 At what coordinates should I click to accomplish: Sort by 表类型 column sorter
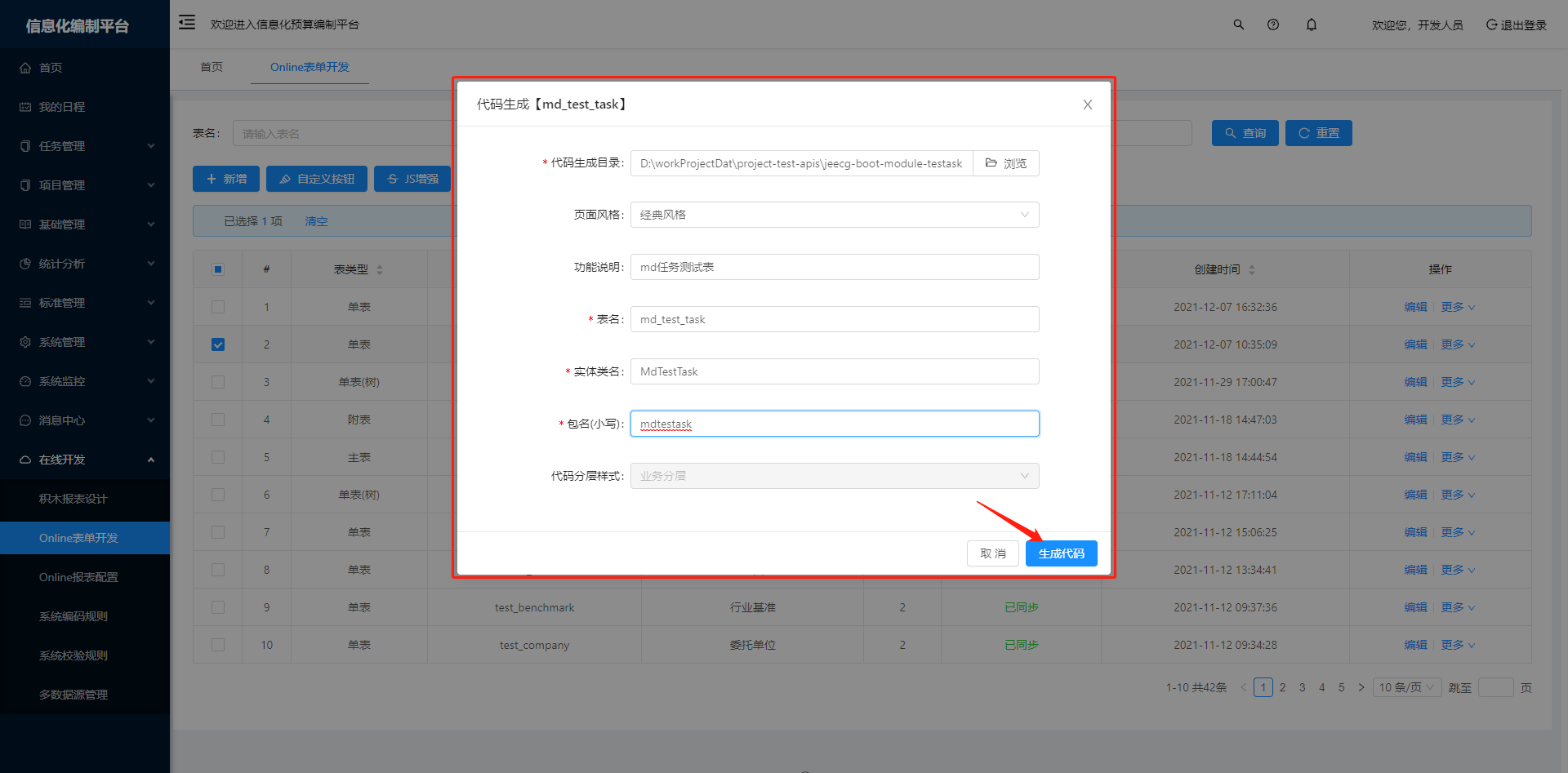[x=380, y=269]
